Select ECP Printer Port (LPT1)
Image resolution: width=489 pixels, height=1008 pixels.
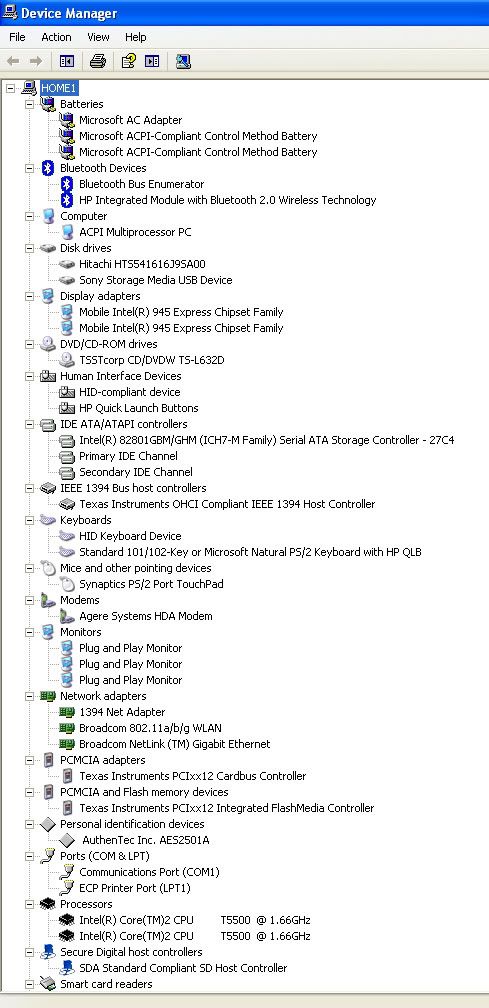point(135,888)
